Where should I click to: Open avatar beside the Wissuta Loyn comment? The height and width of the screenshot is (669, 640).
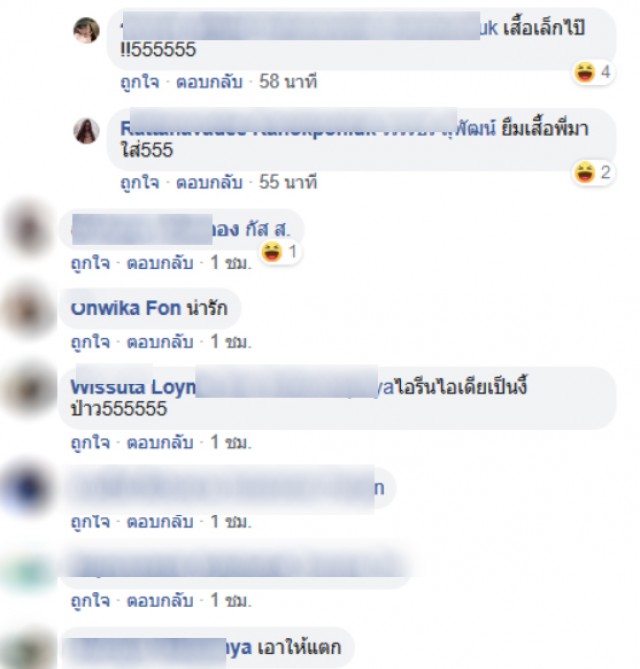[28, 390]
